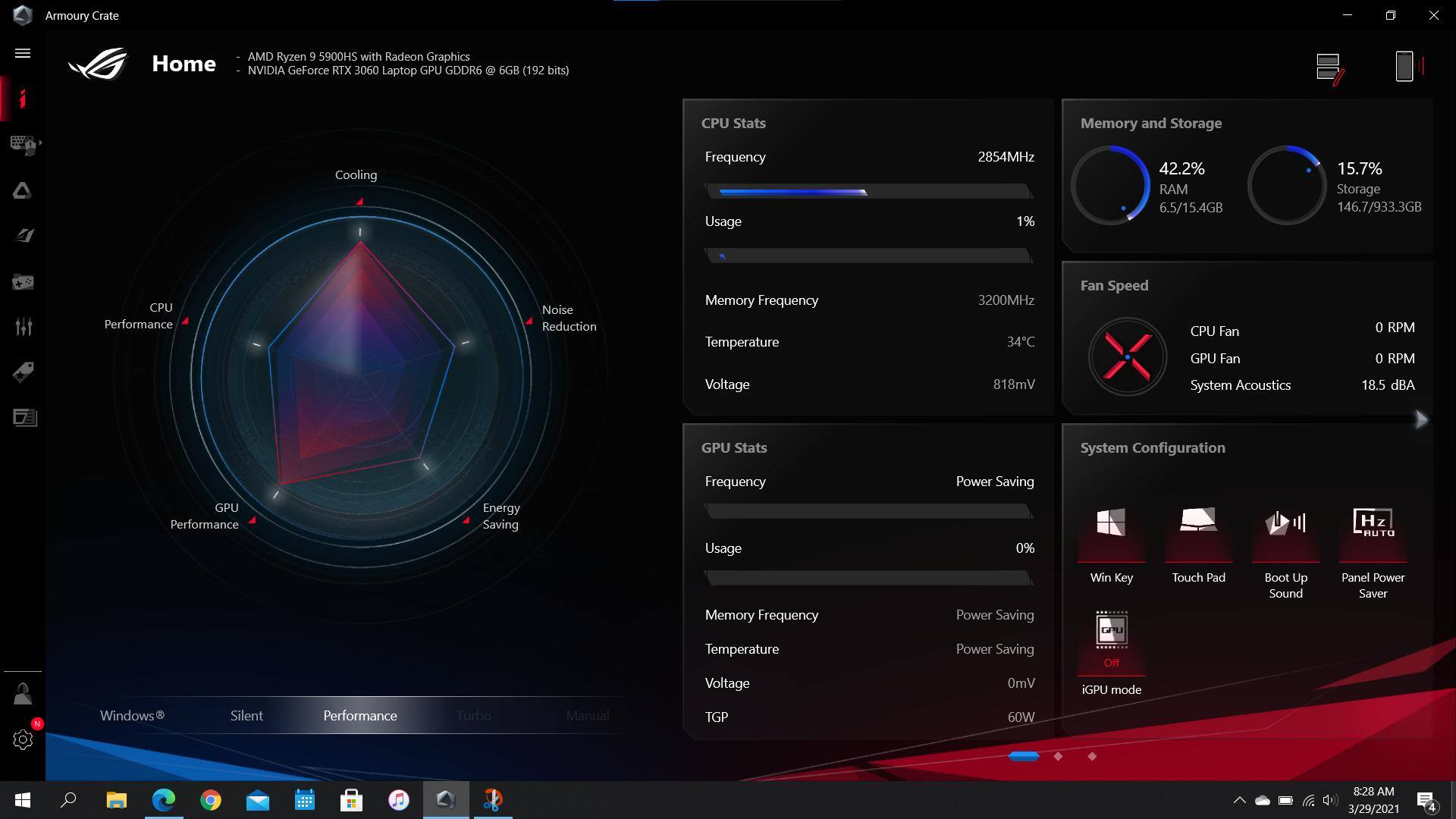The image size is (1456, 819).
Task: Click the edit dashboard layout icon
Action: point(1329,68)
